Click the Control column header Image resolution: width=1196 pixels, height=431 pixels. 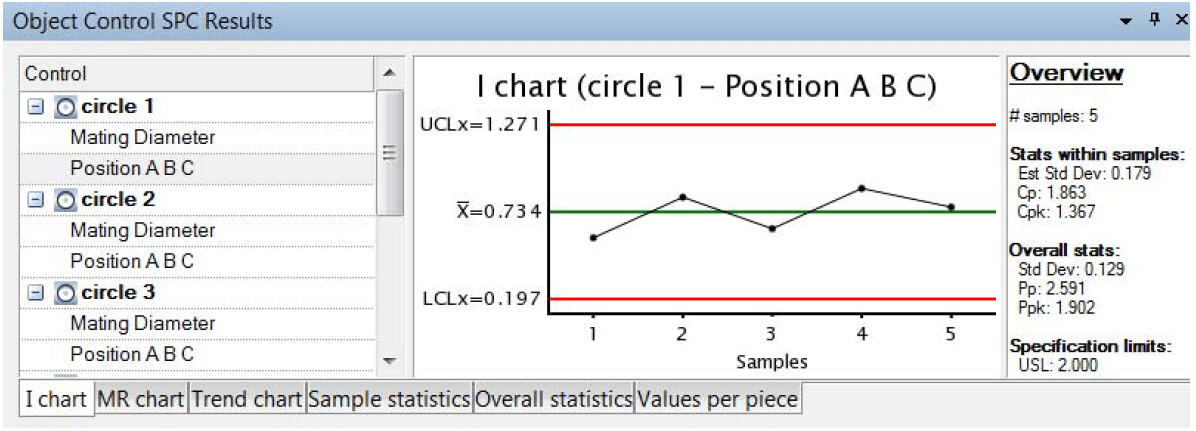point(198,74)
